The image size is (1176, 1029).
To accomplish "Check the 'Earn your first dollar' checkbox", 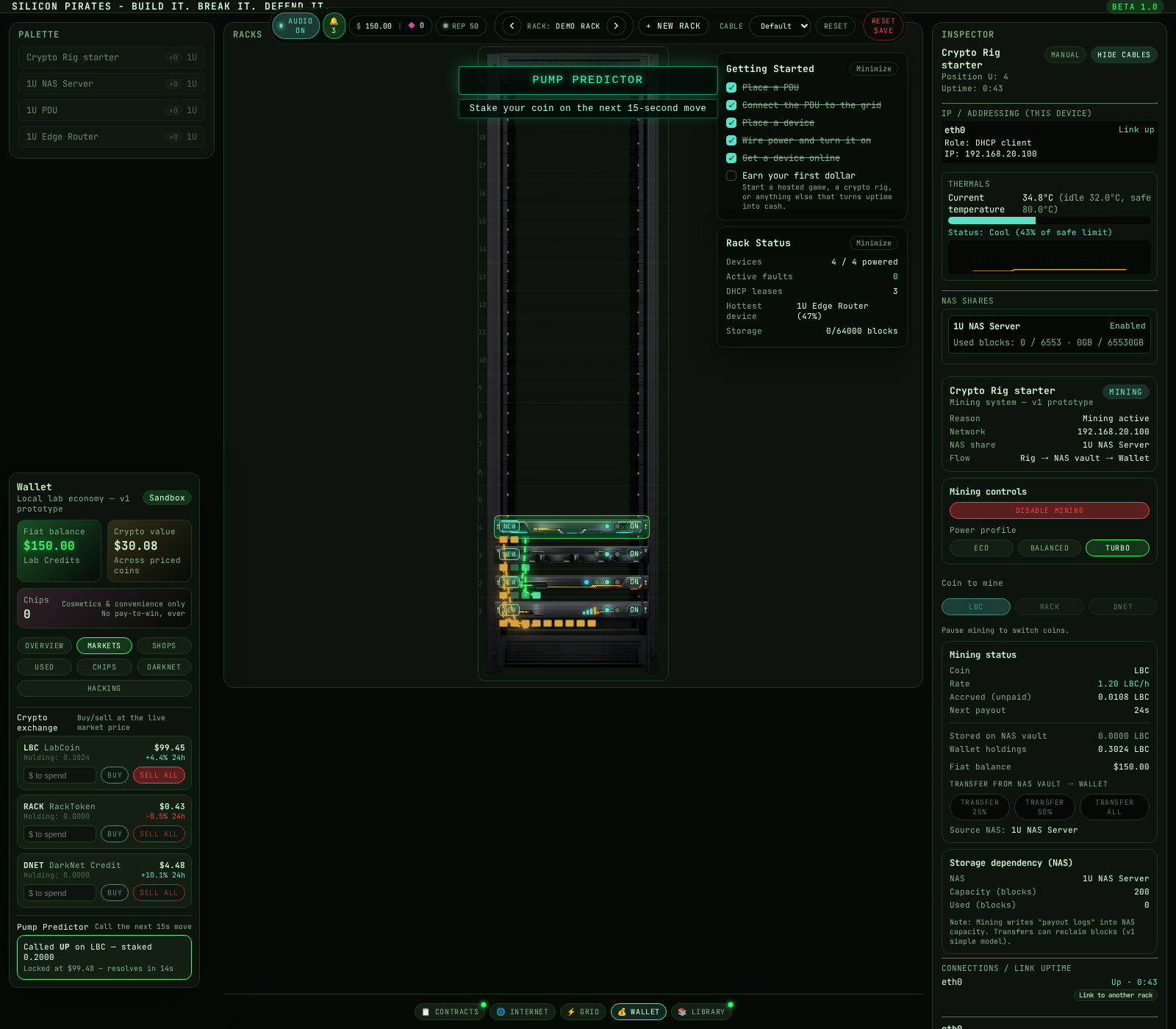I will point(731,176).
